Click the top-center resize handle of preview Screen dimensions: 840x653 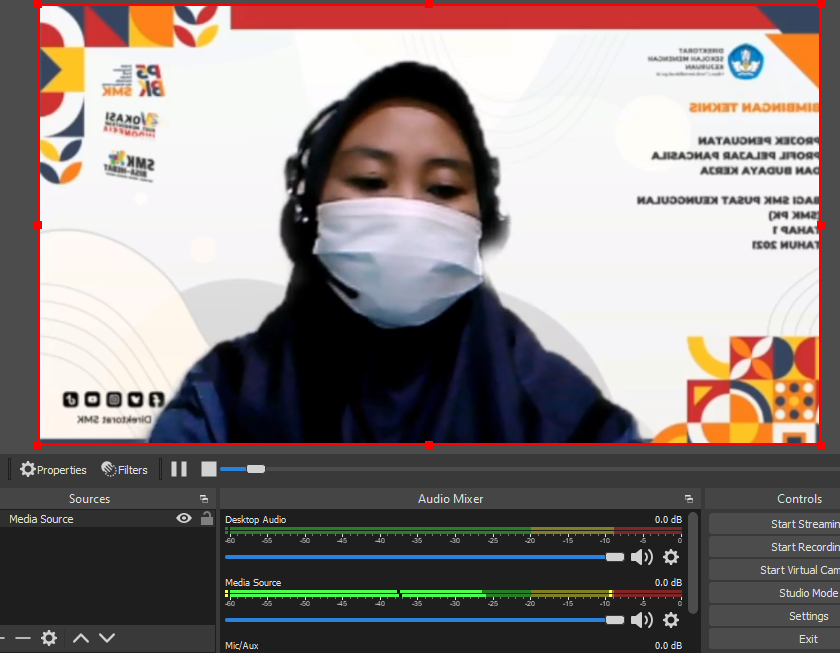[429, 4]
